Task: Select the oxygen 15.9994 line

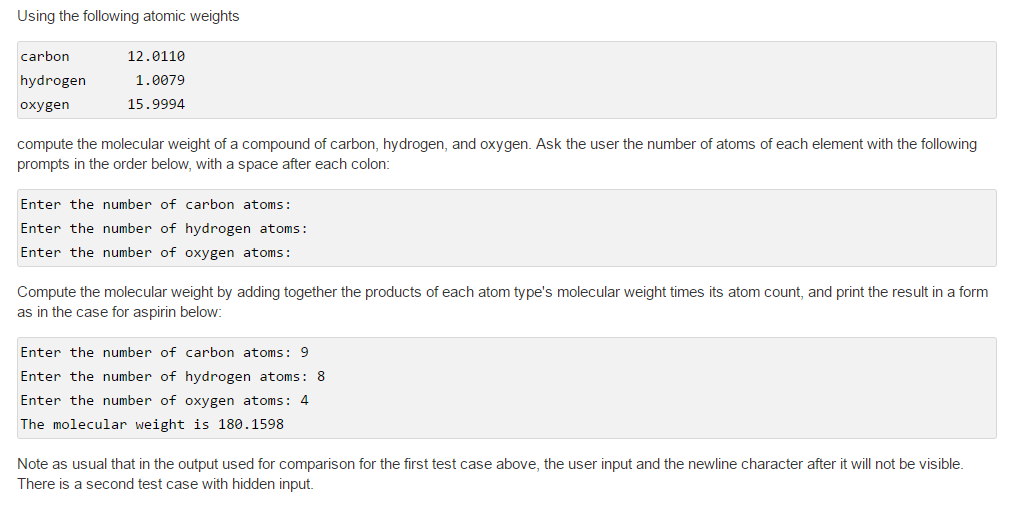Action: coord(102,104)
